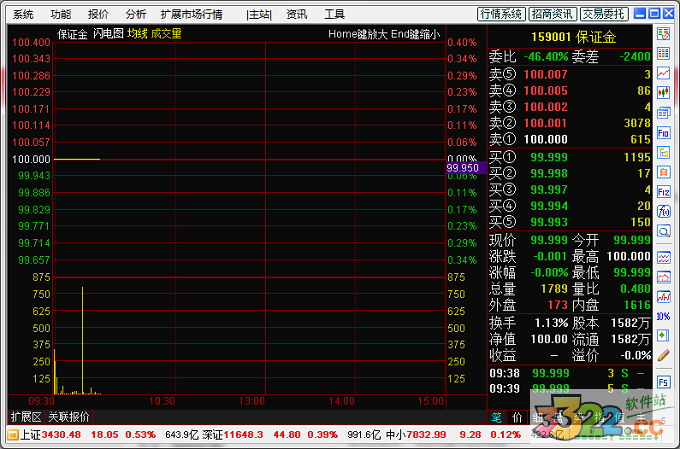Click the double wavy lines chart icon
Viewport: 680px width, 449px height.
(x=664, y=258)
